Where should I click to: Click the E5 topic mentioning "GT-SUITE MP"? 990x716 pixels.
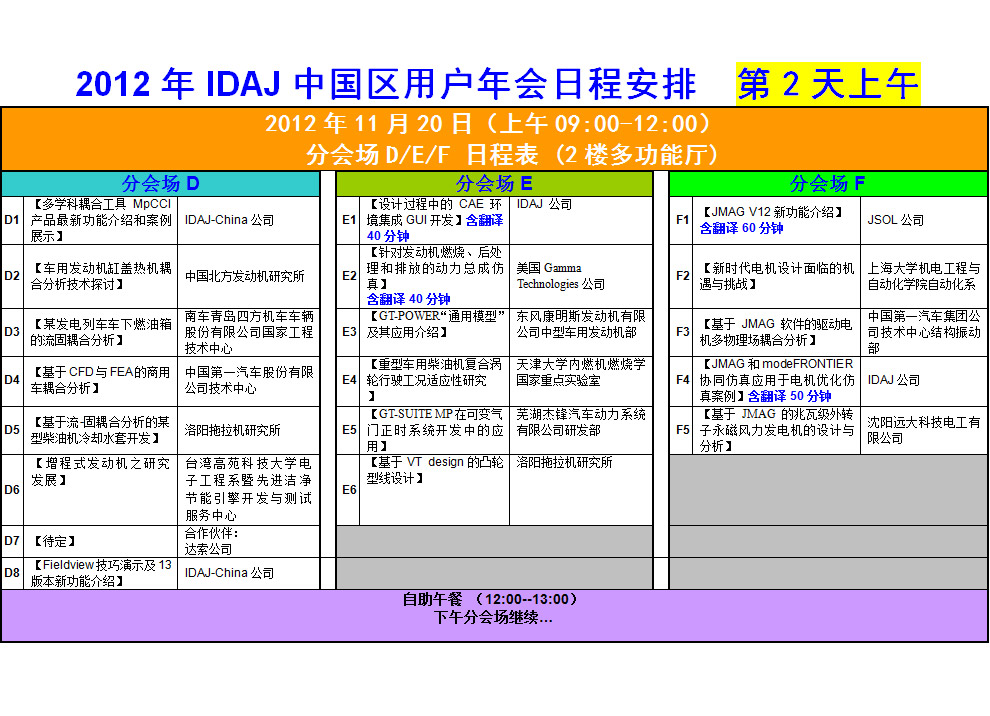coord(434,430)
